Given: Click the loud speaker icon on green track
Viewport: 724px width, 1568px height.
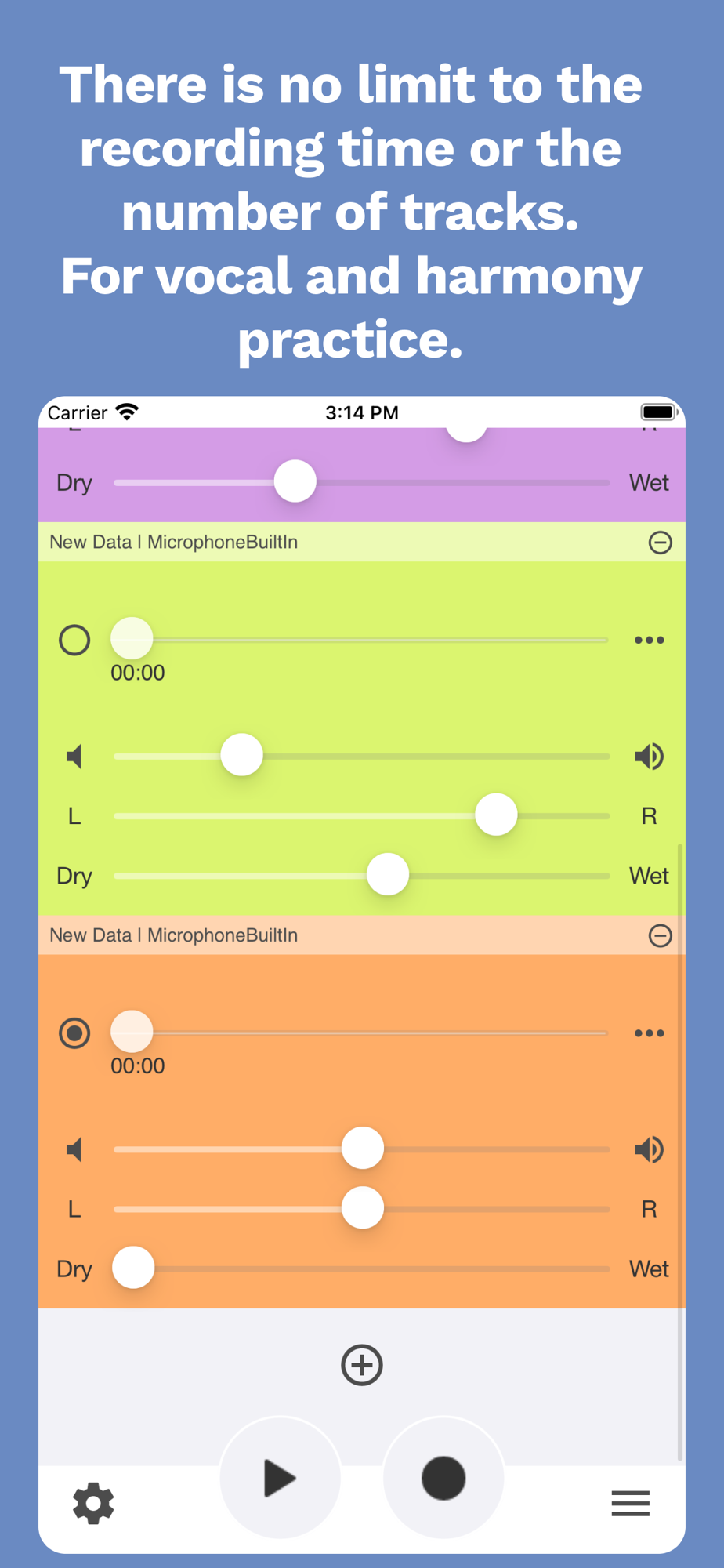Looking at the screenshot, I should 650,757.
